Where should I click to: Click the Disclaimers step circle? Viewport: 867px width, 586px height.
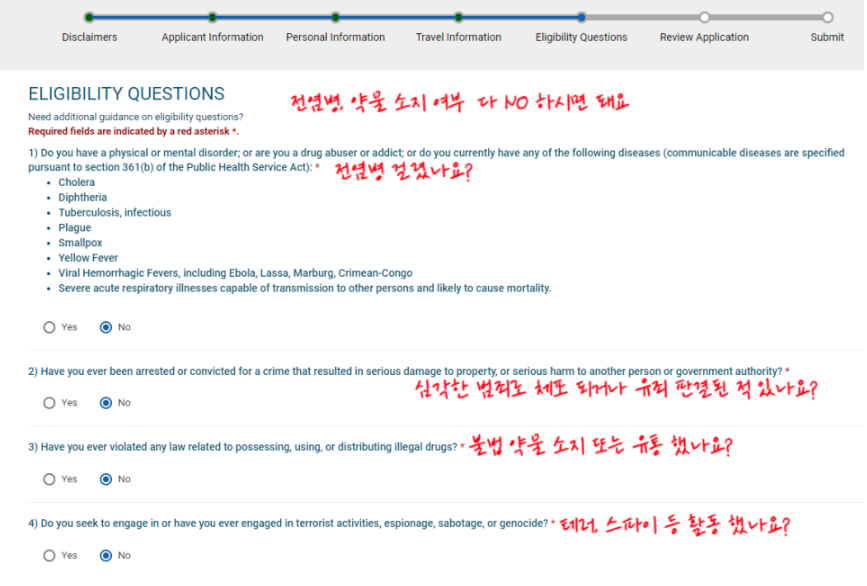click(89, 17)
